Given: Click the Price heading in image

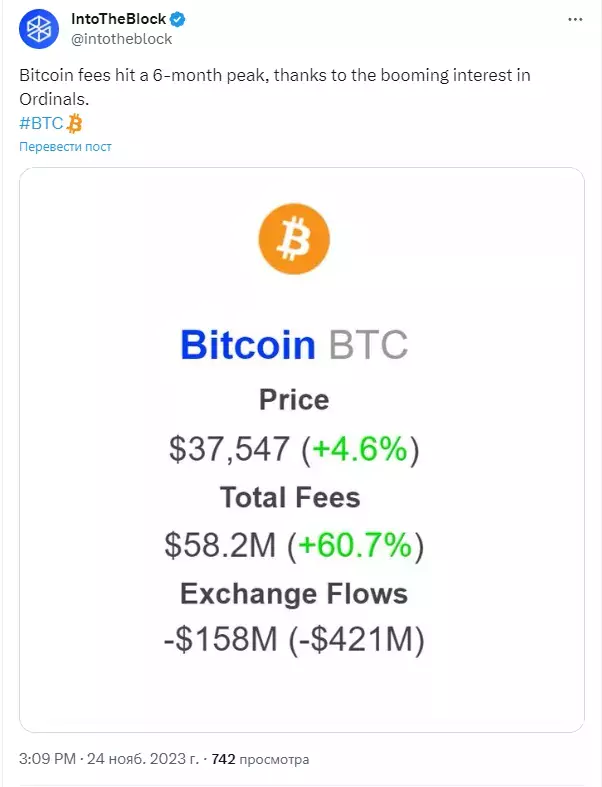Looking at the screenshot, I should pyautogui.click(x=294, y=400).
